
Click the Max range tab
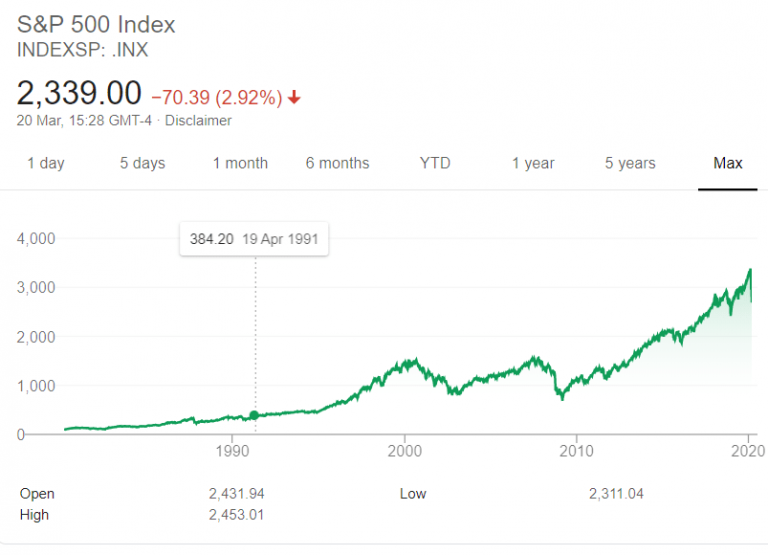pos(728,163)
